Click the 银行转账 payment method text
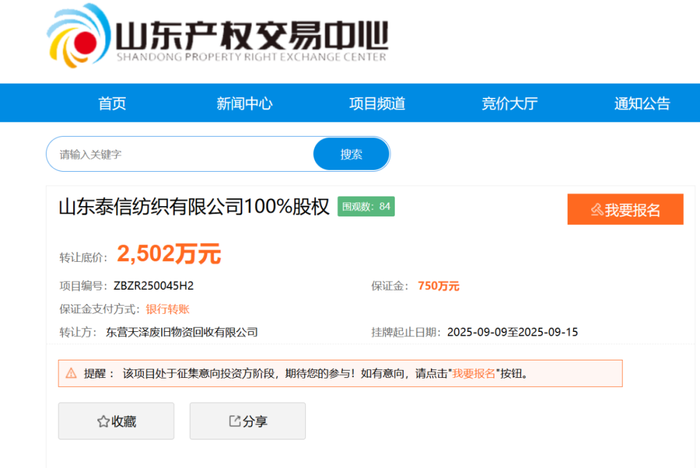Viewport: 700px width, 468px height. click(x=167, y=309)
